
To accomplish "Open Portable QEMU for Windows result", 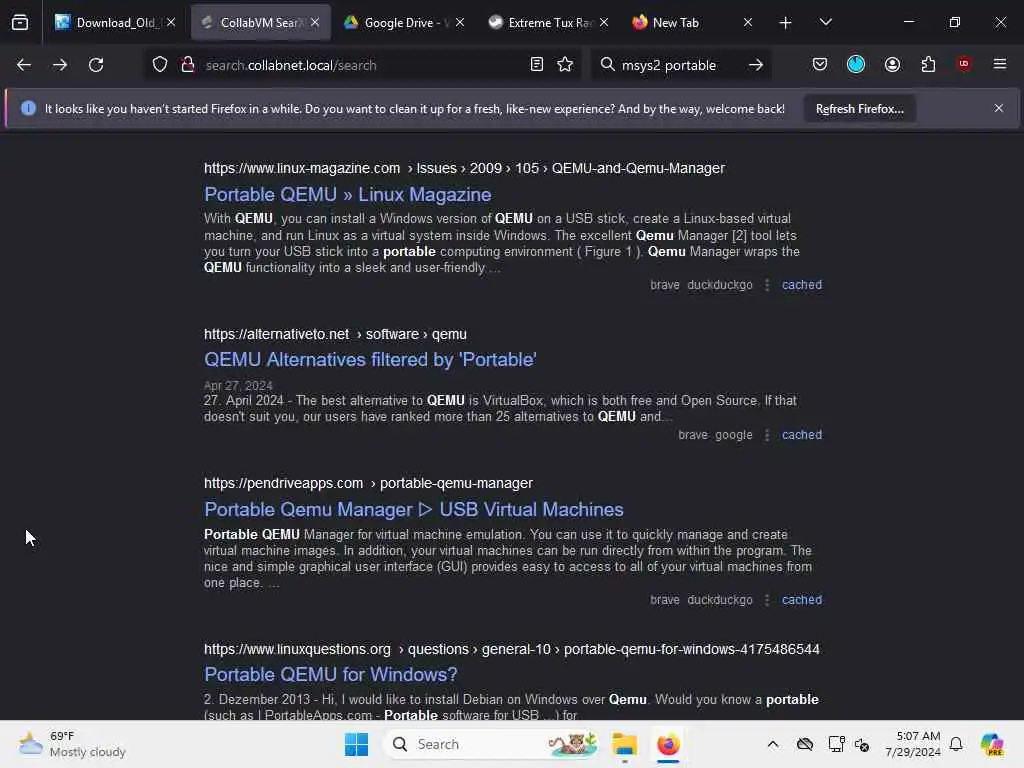I will coord(330,675).
